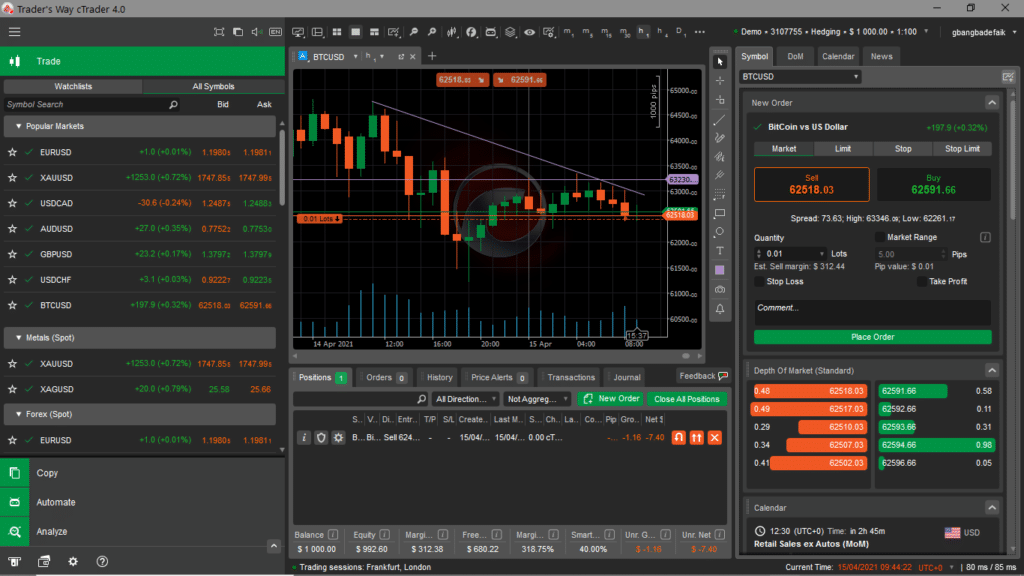
Task: Take a chart snapshot with camera icon
Action: point(720,289)
